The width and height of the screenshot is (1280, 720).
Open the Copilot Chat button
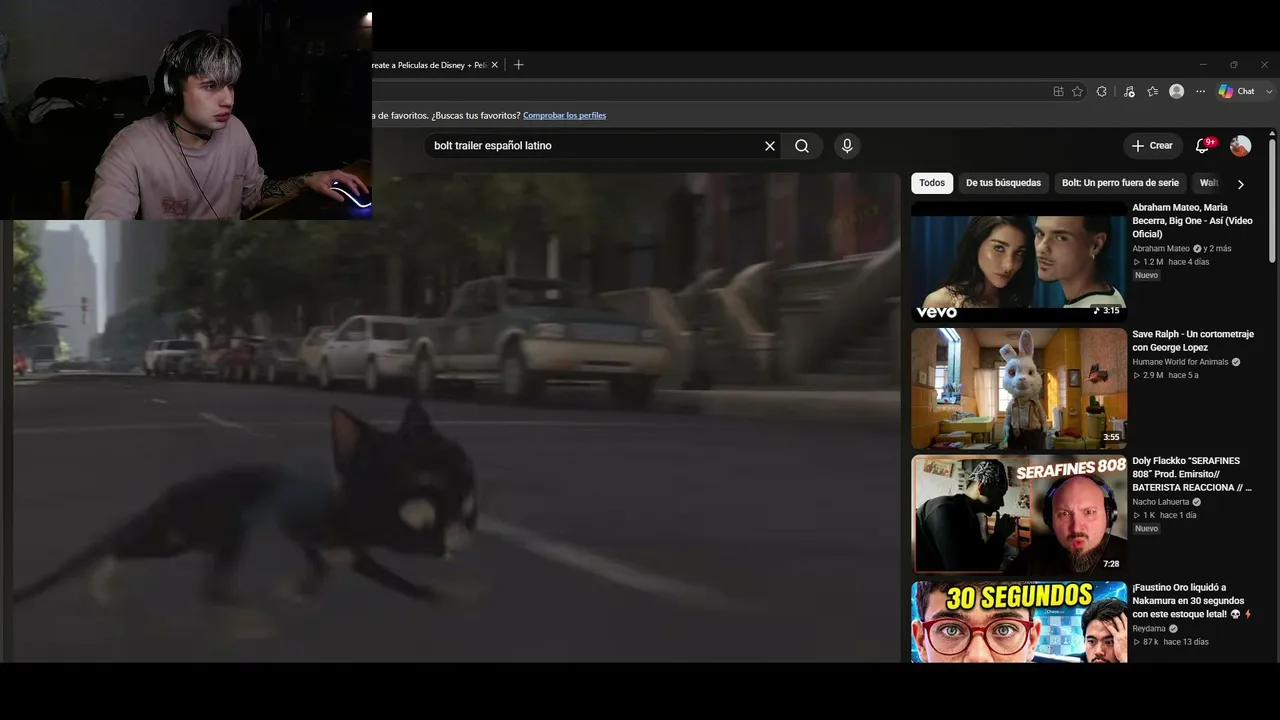1236,91
